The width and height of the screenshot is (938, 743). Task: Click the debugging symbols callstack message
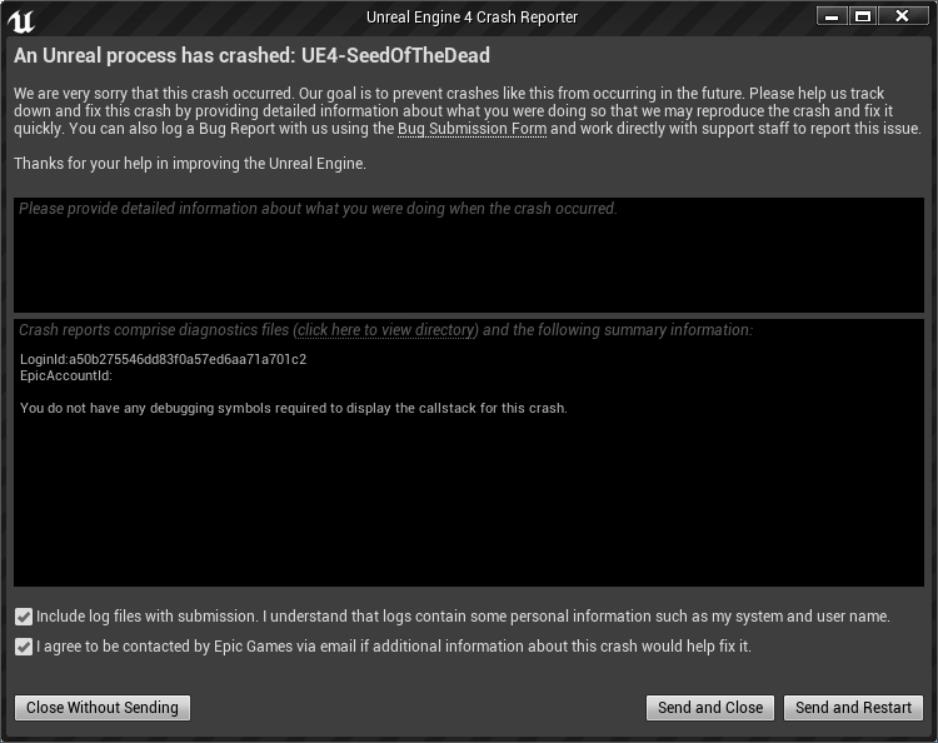293,409
